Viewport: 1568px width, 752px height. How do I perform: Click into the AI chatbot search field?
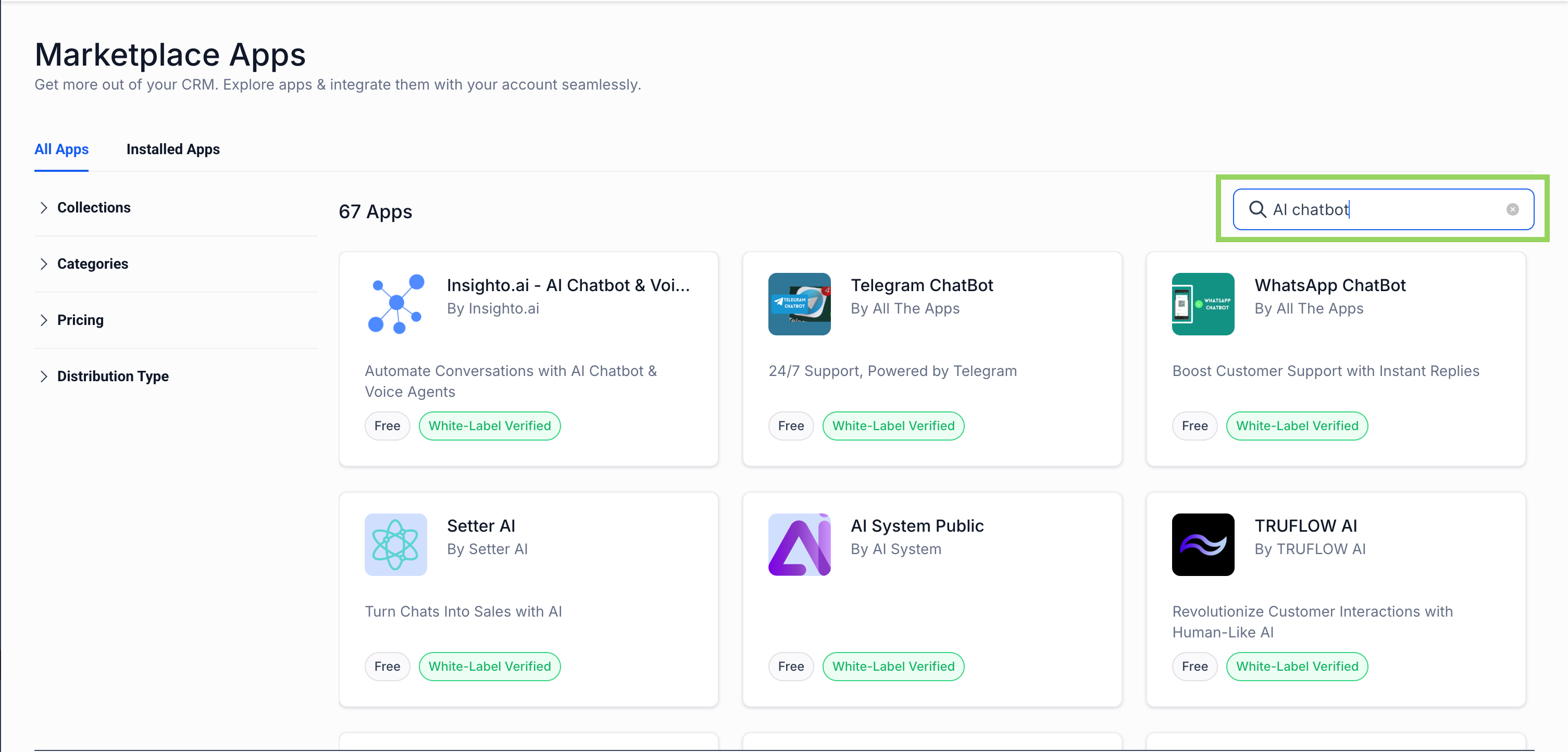click(x=1400, y=209)
